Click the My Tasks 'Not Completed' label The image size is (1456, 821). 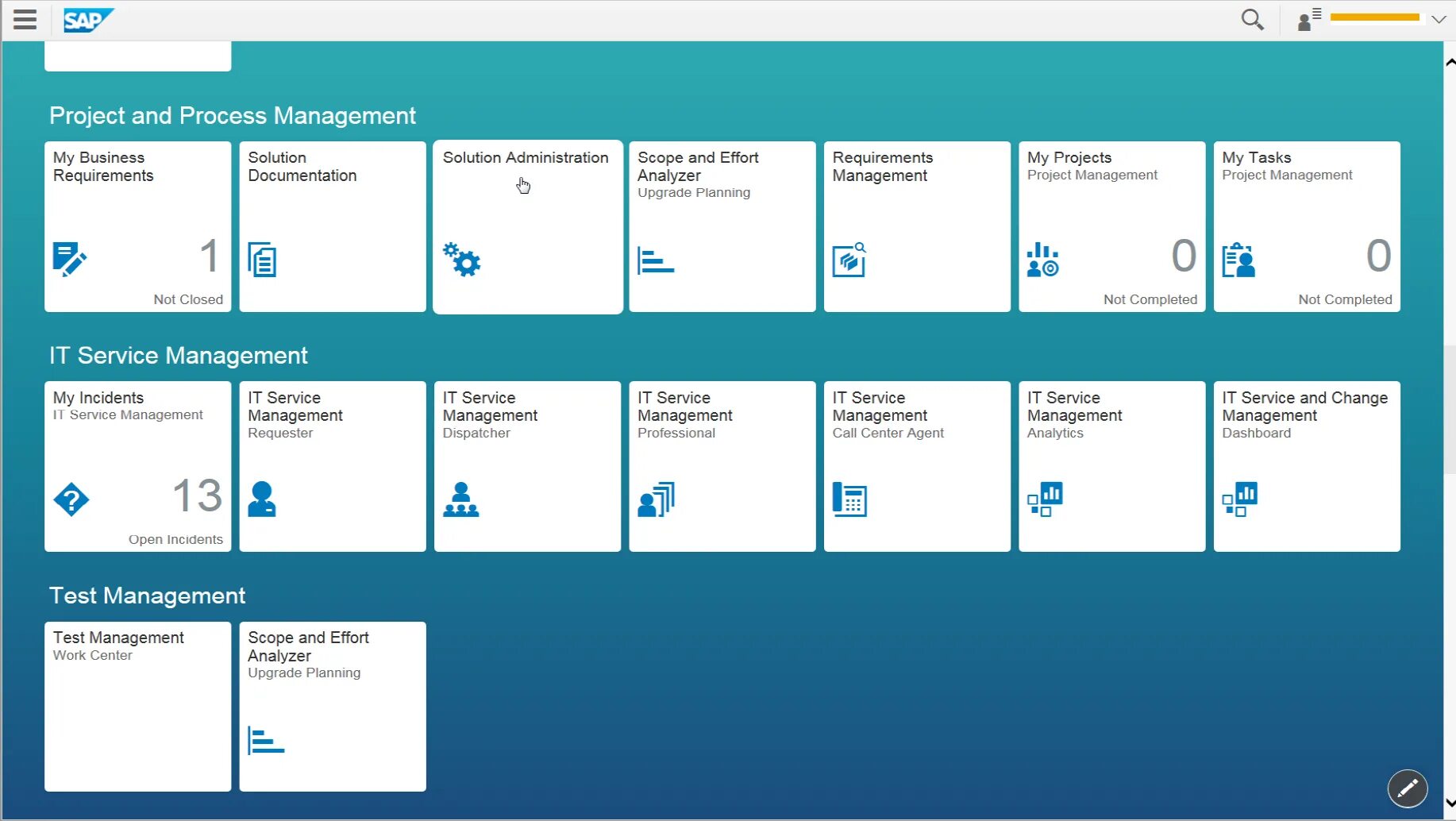[x=1346, y=299]
